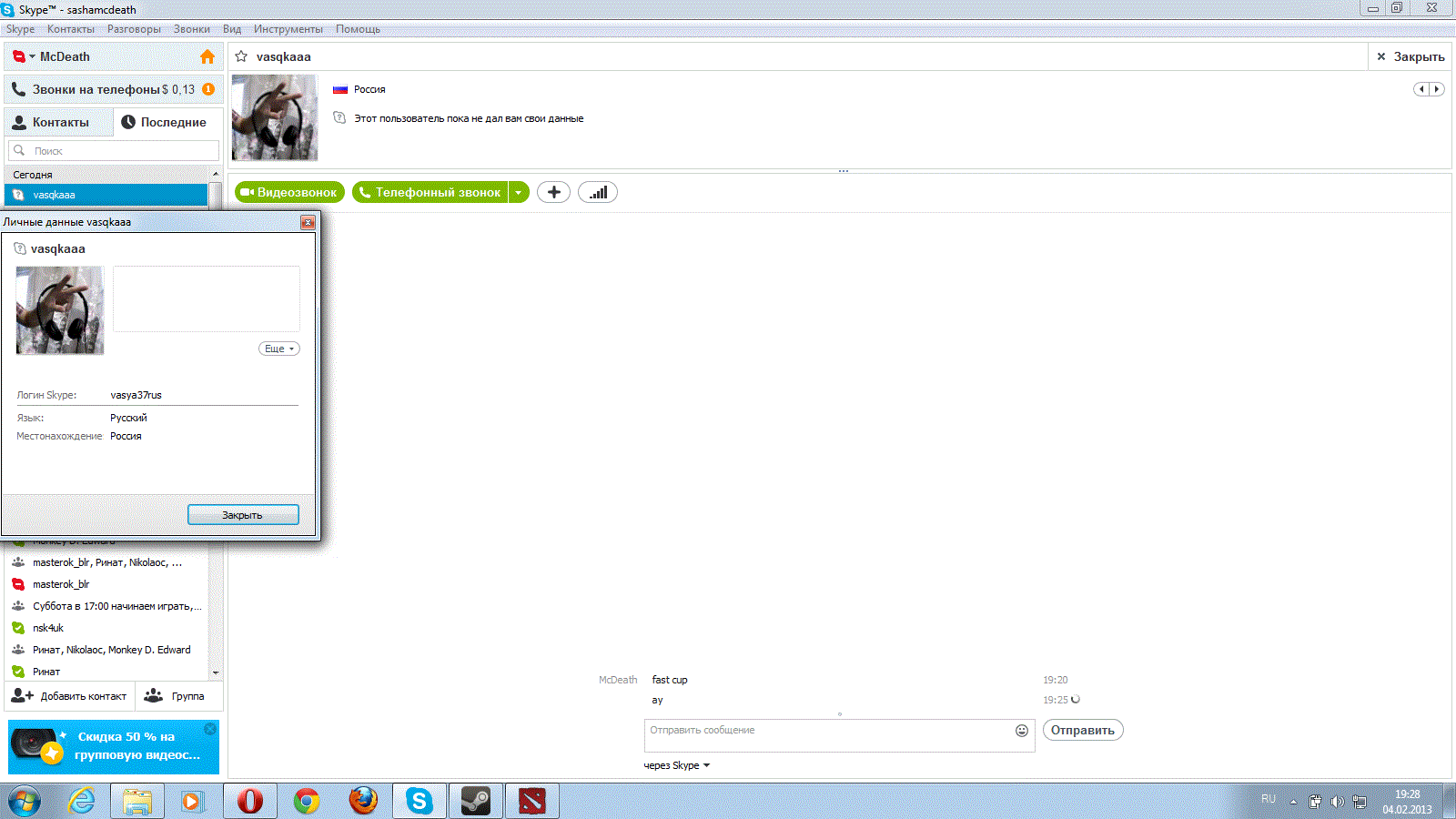Viewport: 1456px width, 819px height.
Task: Open the Skype menu in the menu bar
Action: (x=21, y=29)
